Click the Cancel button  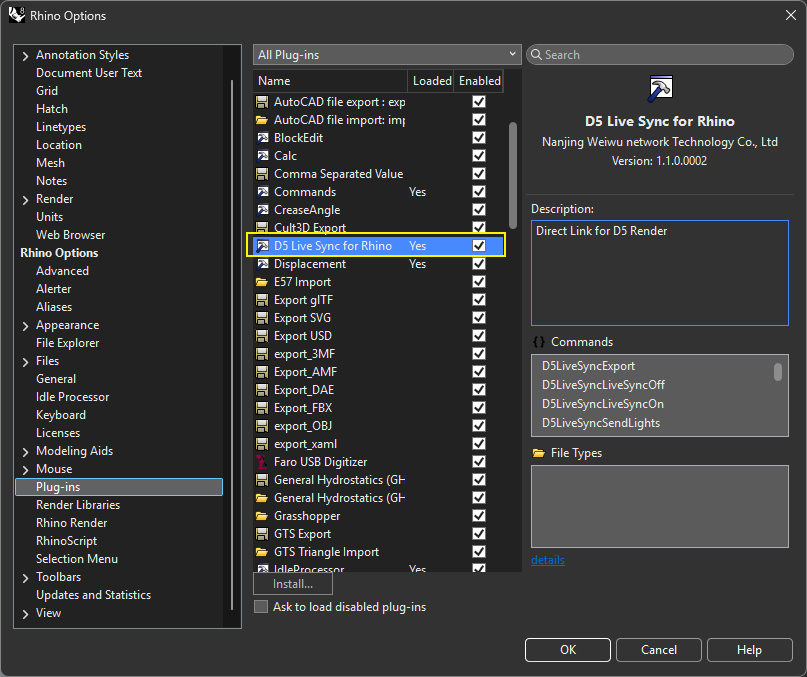(x=659, y=650)
